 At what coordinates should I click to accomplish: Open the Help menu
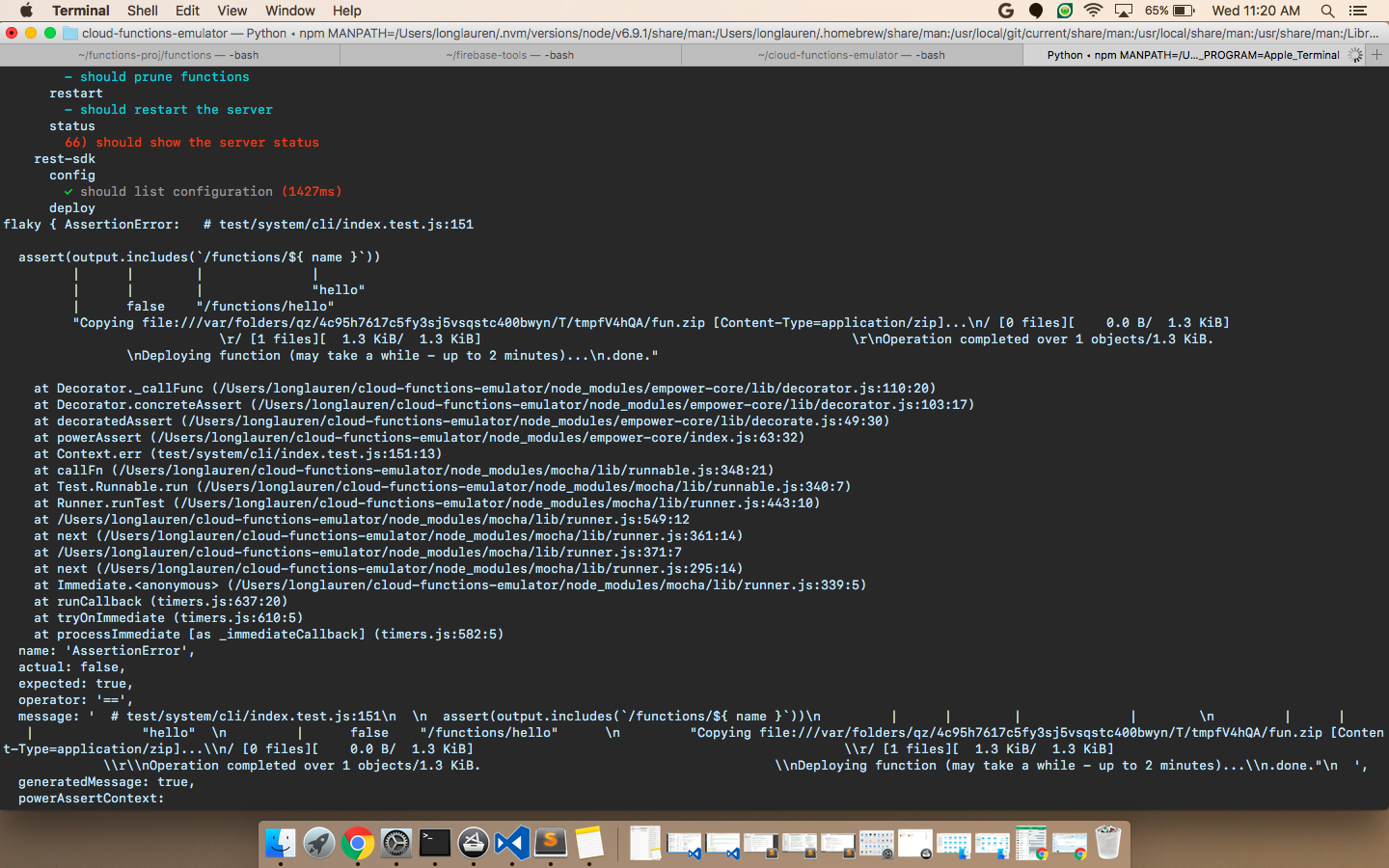click(347, 11)
